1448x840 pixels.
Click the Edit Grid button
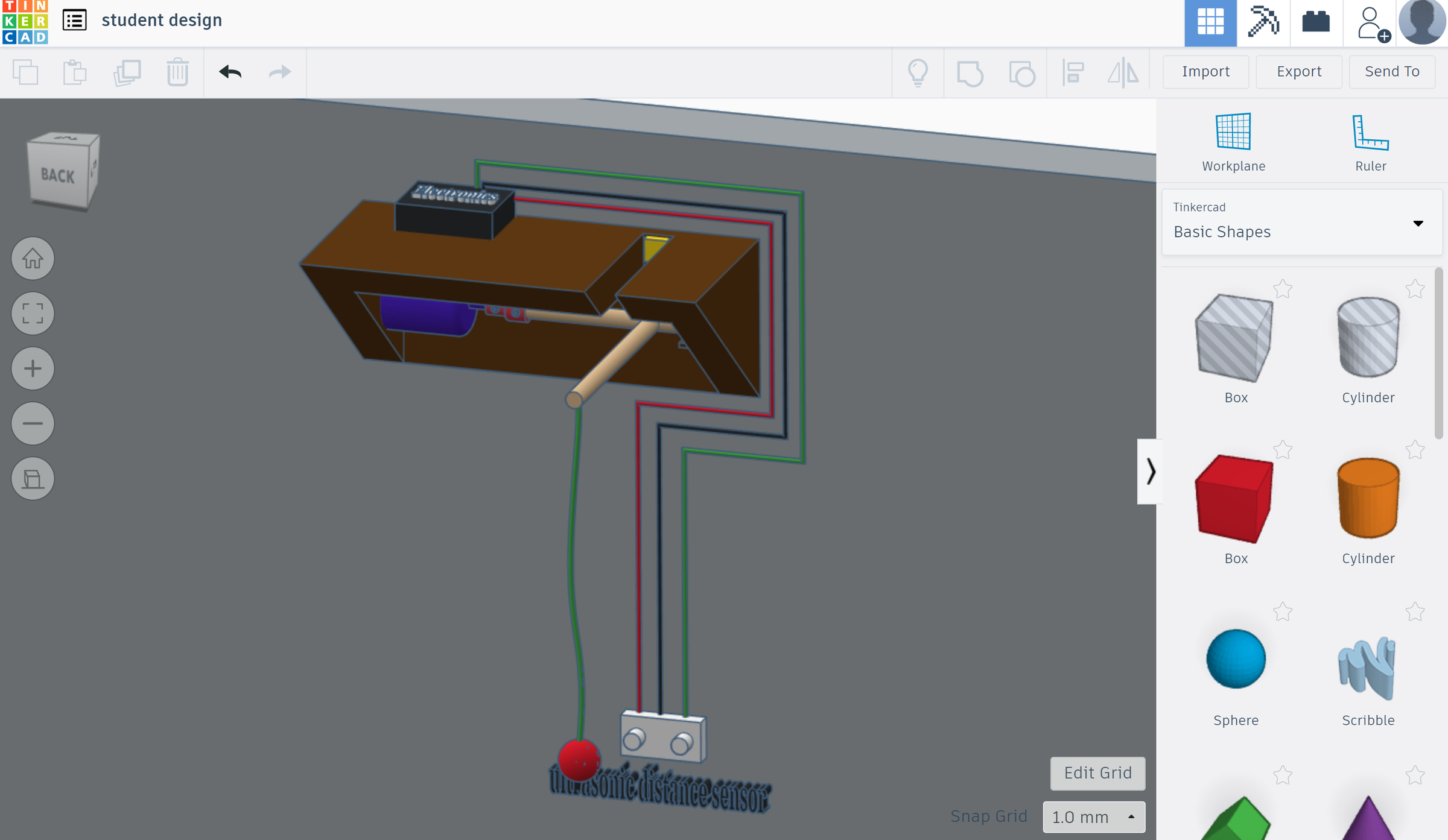(1097, 773)
